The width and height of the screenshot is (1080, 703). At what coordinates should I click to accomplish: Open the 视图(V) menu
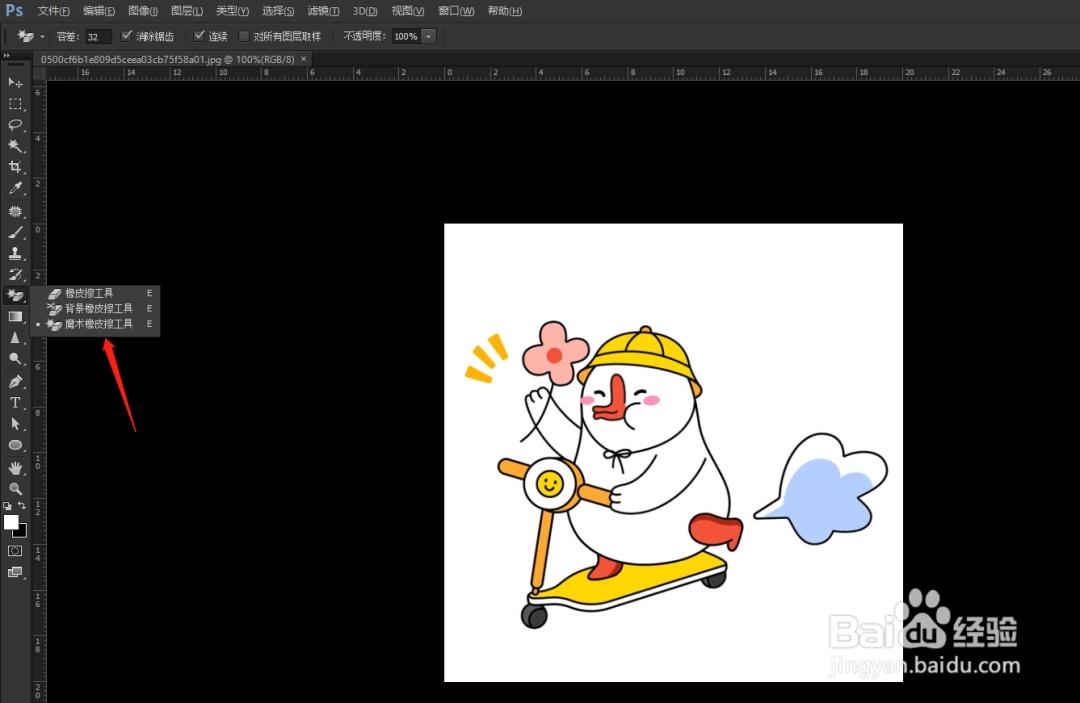tap(408, 11)
